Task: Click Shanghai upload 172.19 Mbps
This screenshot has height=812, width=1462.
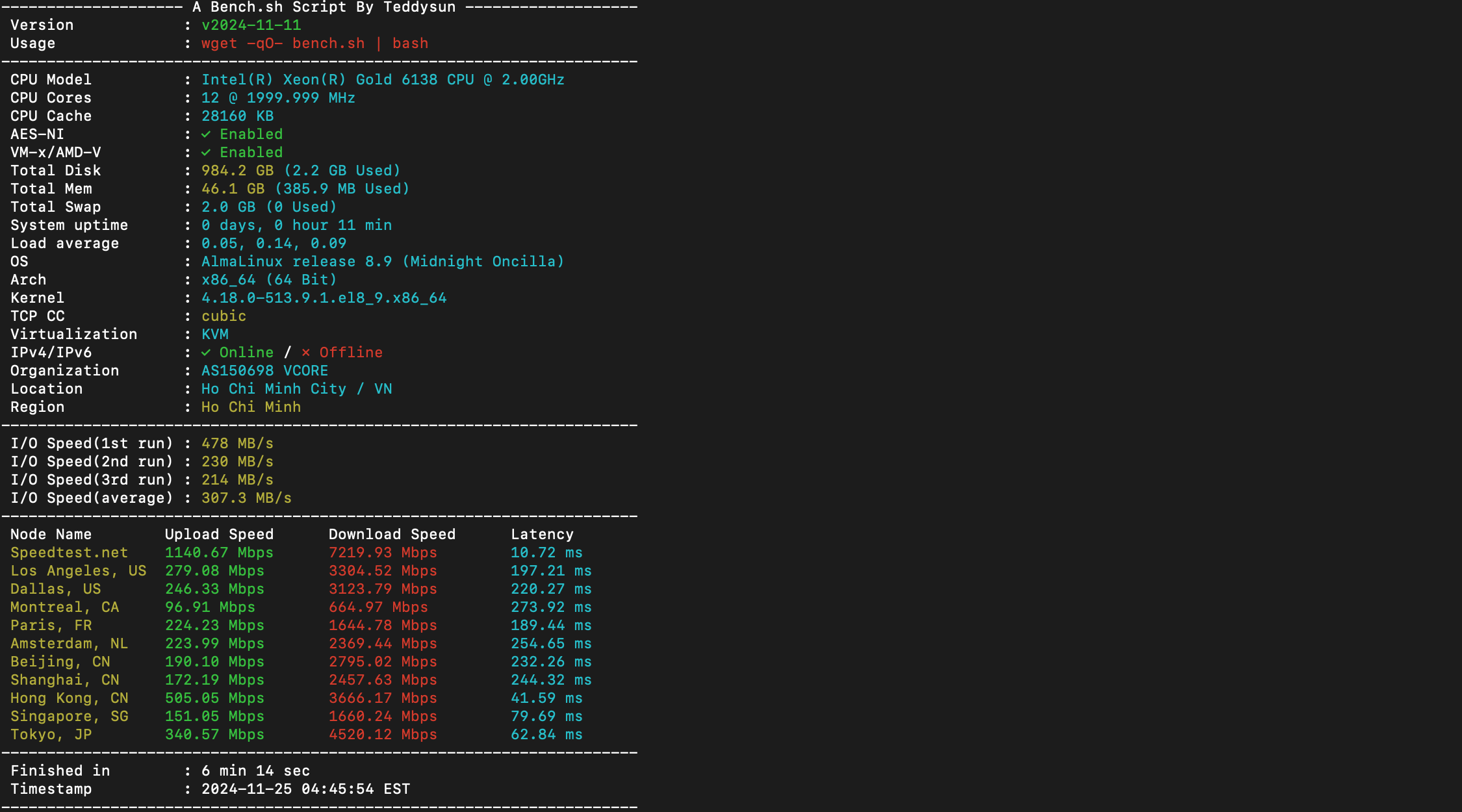Action: [214, 679]
